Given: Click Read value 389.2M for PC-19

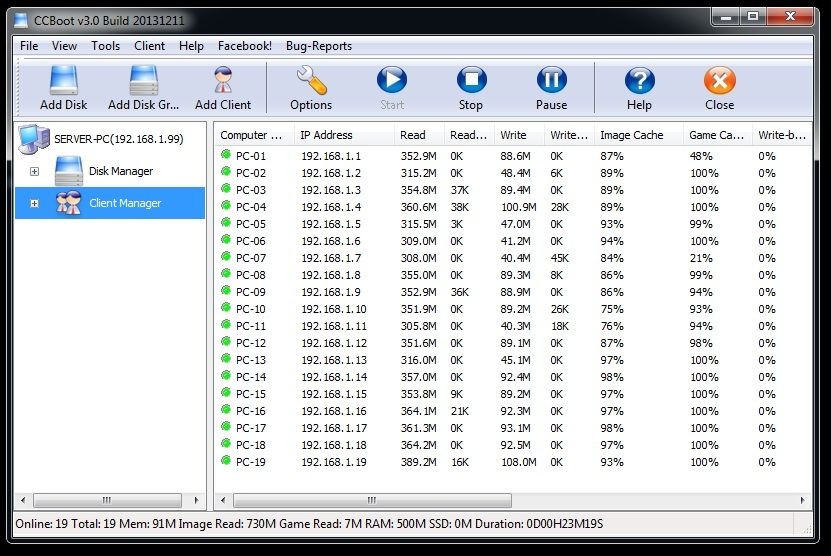Looking at the screenshot, I should coord(419,462).
